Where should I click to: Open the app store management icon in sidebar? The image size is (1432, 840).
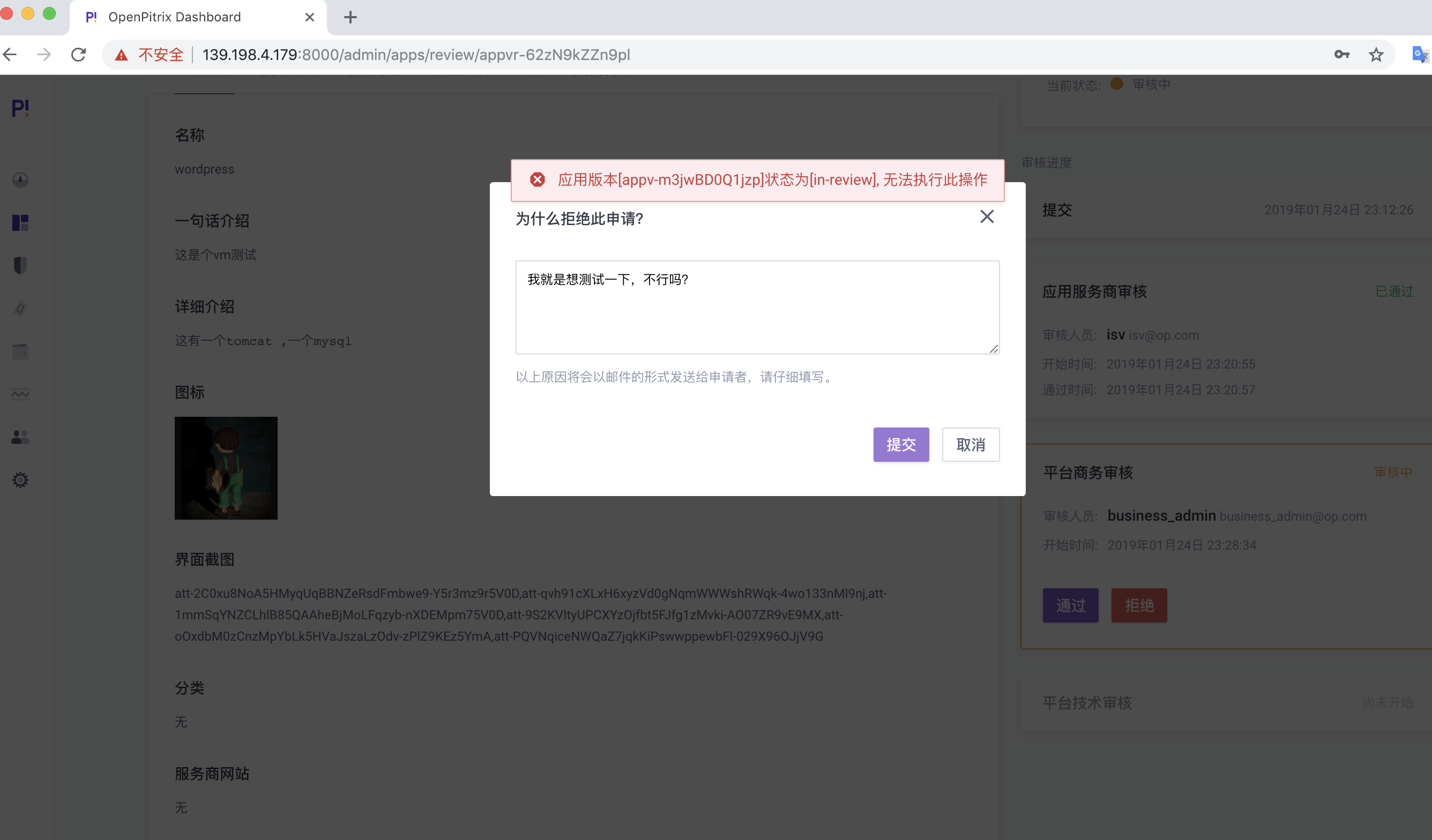click(x=20, y=223)
